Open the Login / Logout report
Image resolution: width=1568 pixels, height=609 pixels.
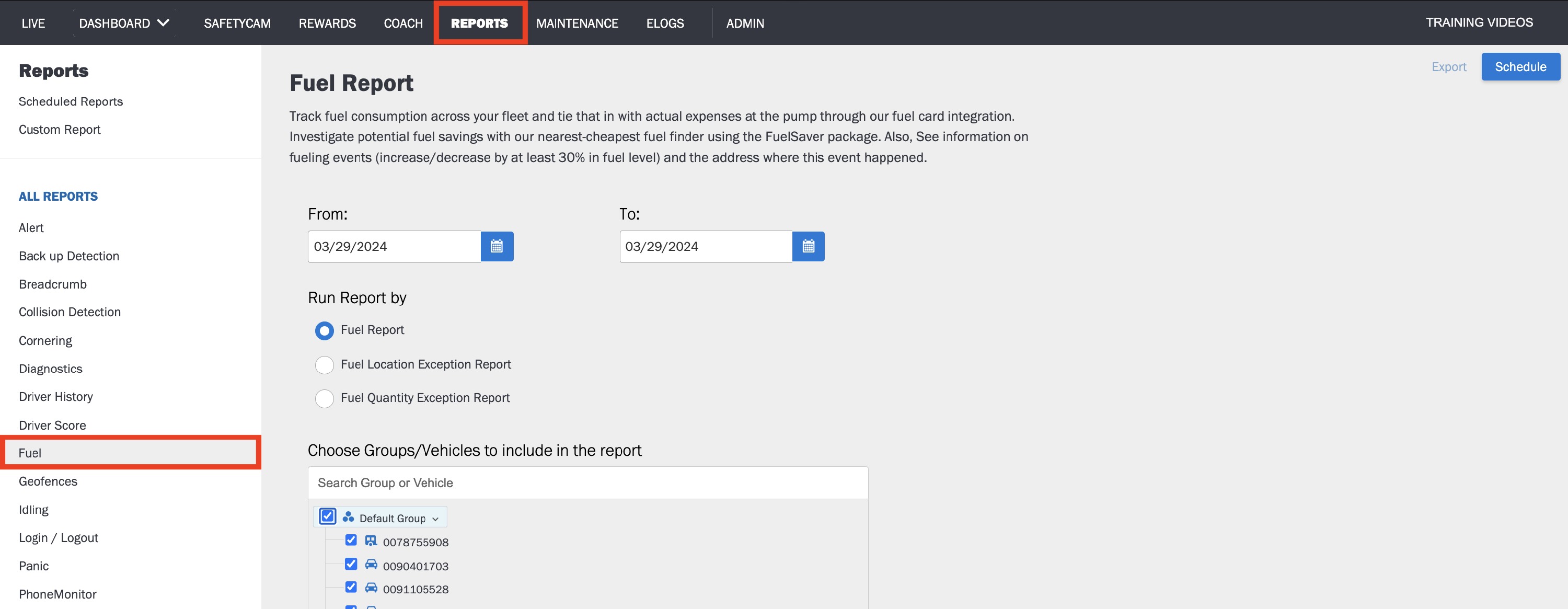coord(59,538)
